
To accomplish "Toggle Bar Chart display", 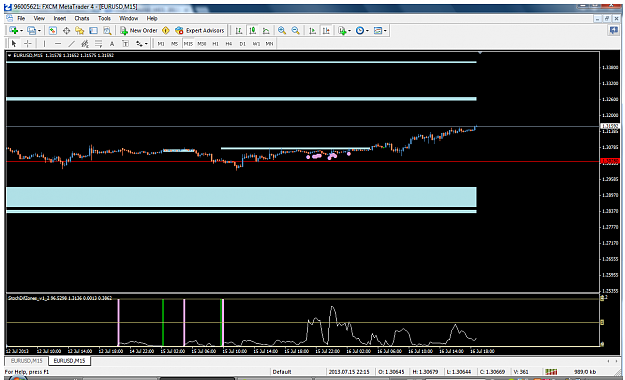I will click(x=239, y=31).
